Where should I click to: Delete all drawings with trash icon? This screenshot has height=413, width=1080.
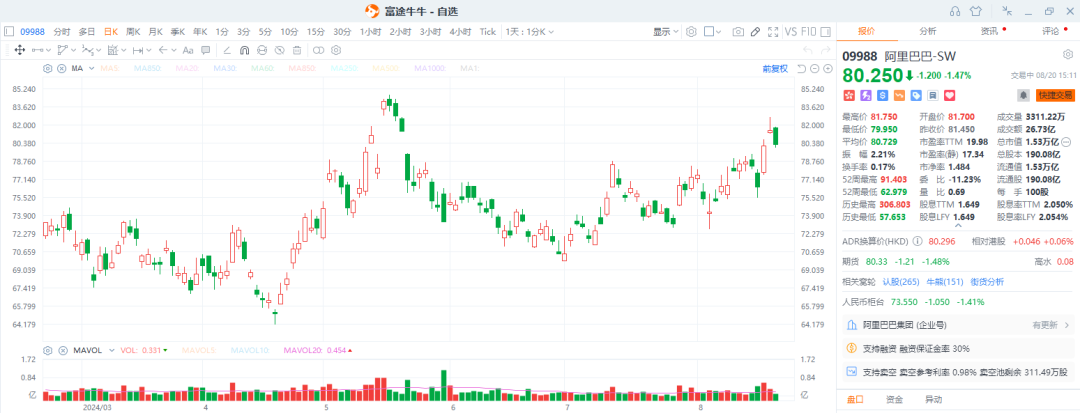[297, 50]
